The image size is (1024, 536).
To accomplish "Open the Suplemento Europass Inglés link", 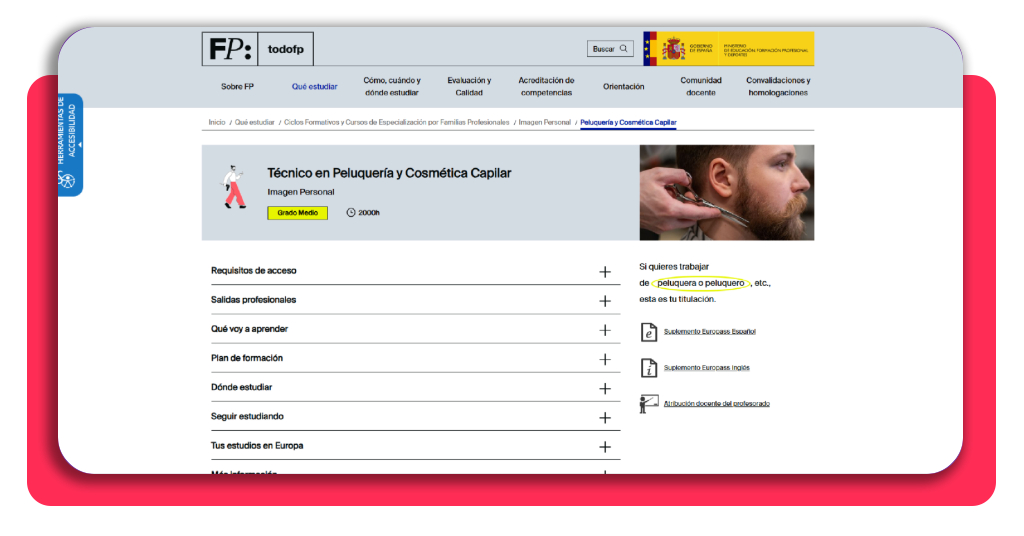I will pos(707,368).
